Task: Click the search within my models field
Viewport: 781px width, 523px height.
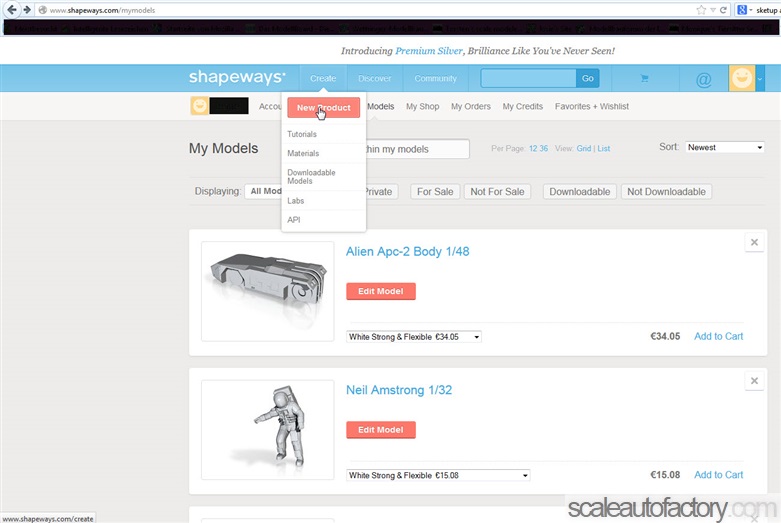Action: (x=417, y=149)
